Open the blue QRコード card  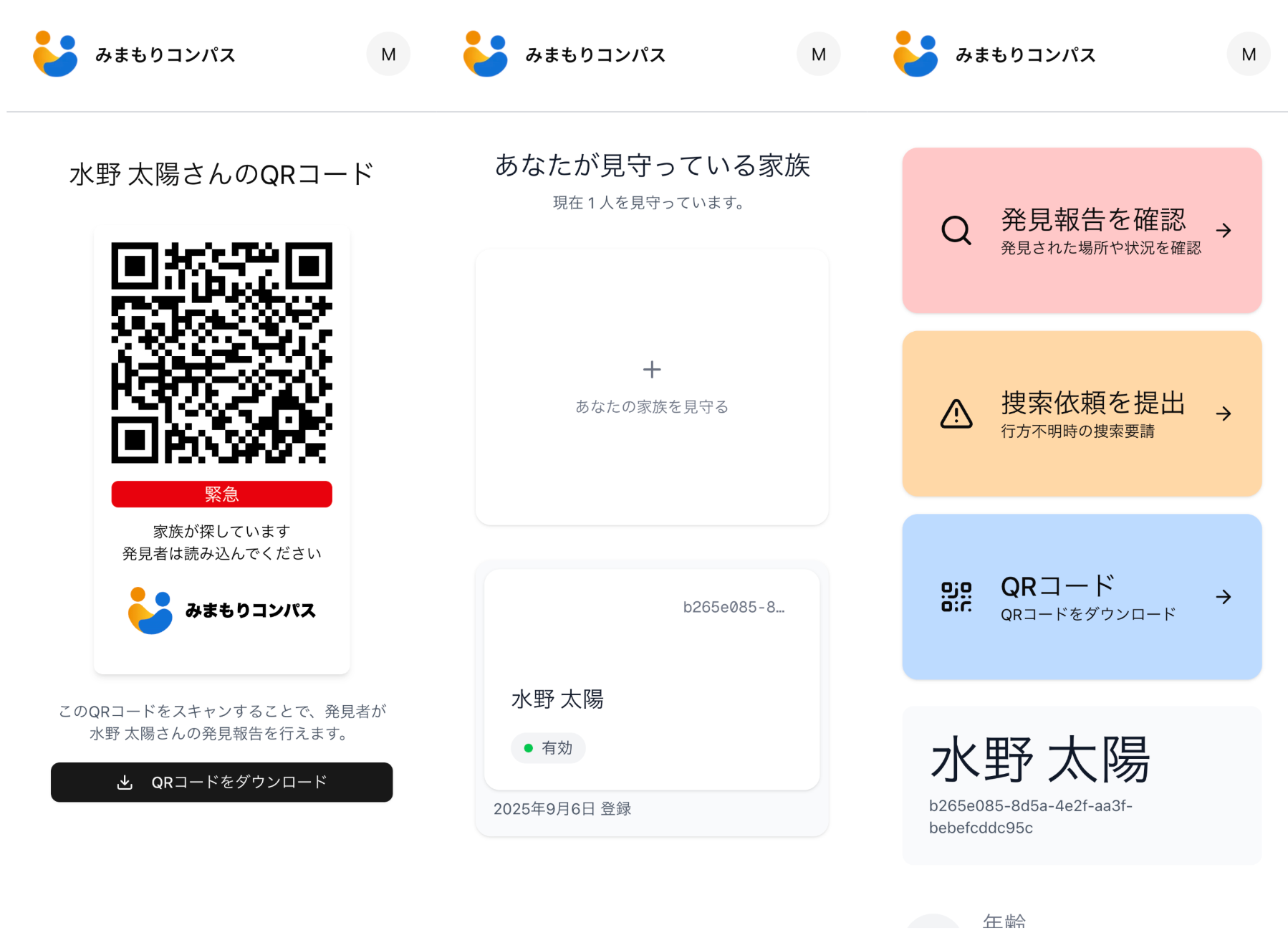tap(1082, 597)
